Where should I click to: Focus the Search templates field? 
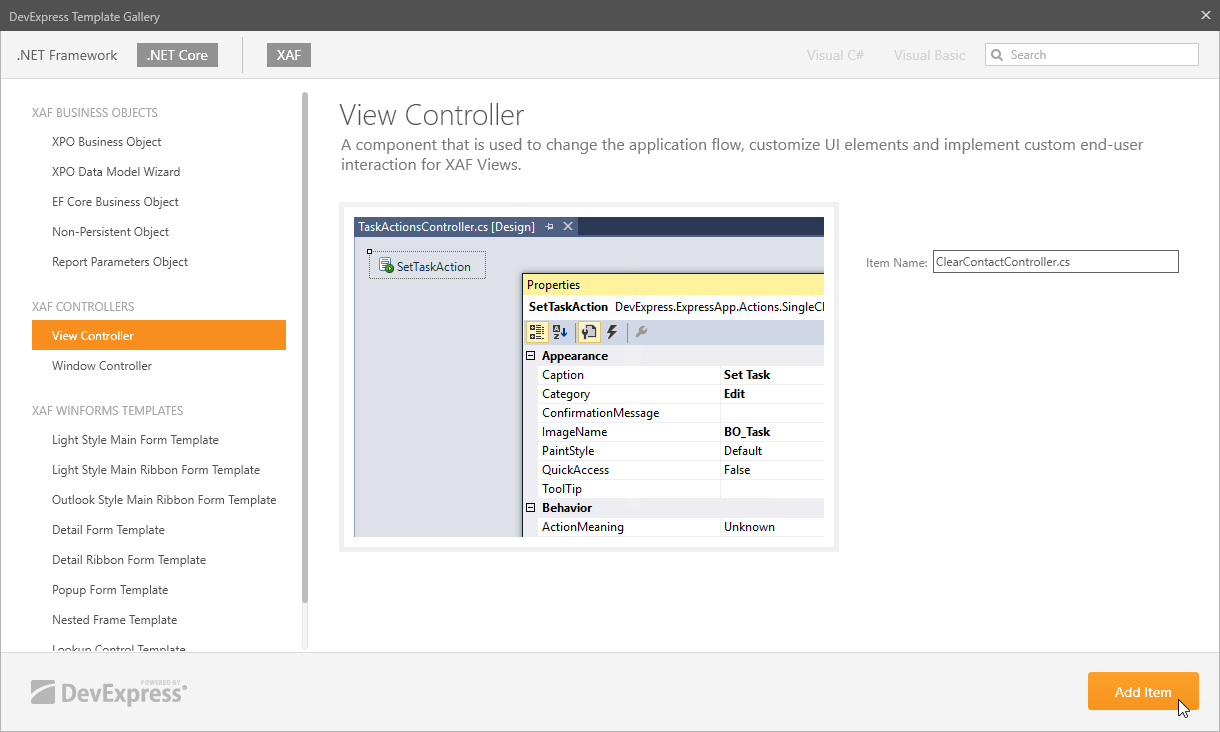(x=1092, y=55)
